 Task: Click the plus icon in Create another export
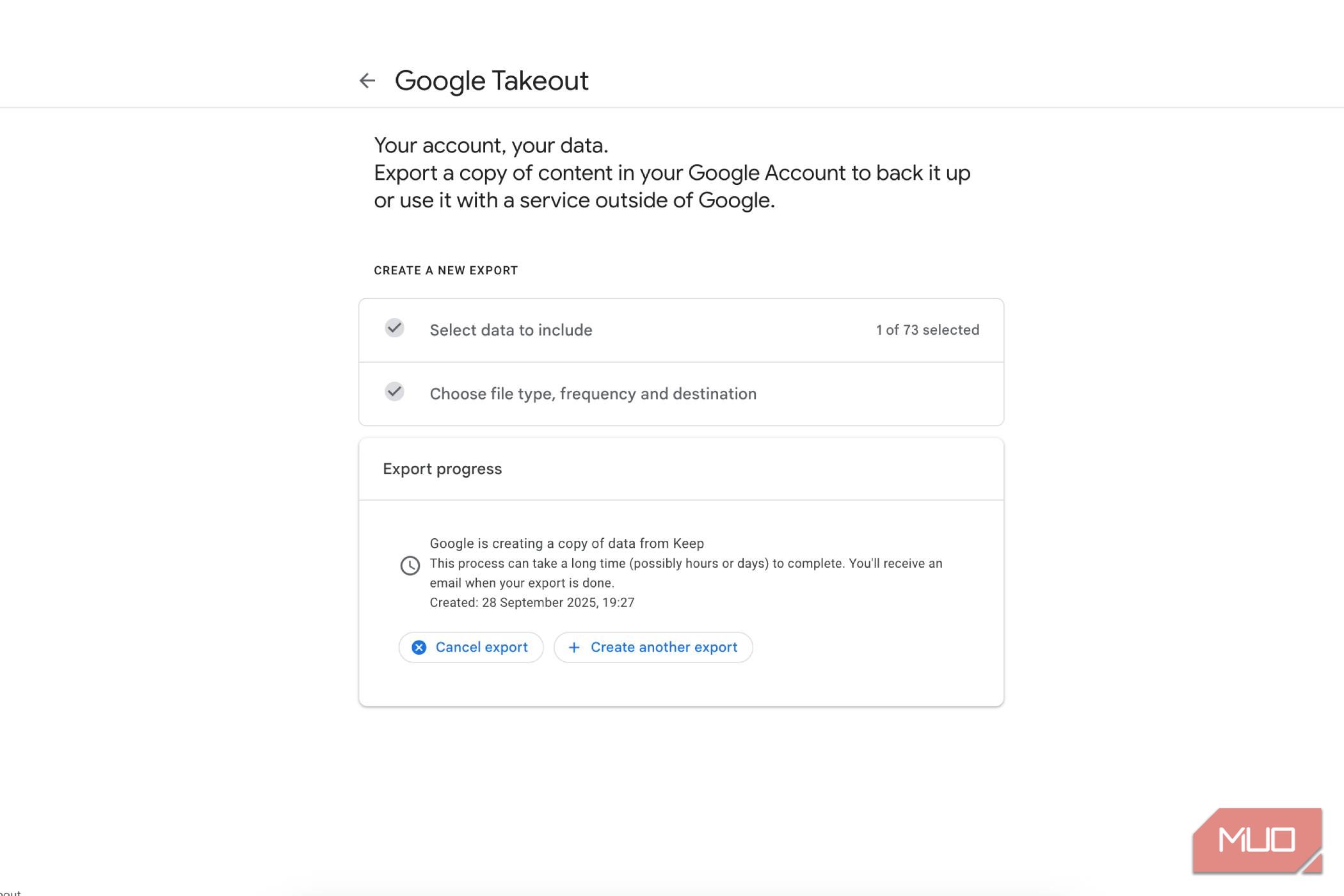pos(574,648)
